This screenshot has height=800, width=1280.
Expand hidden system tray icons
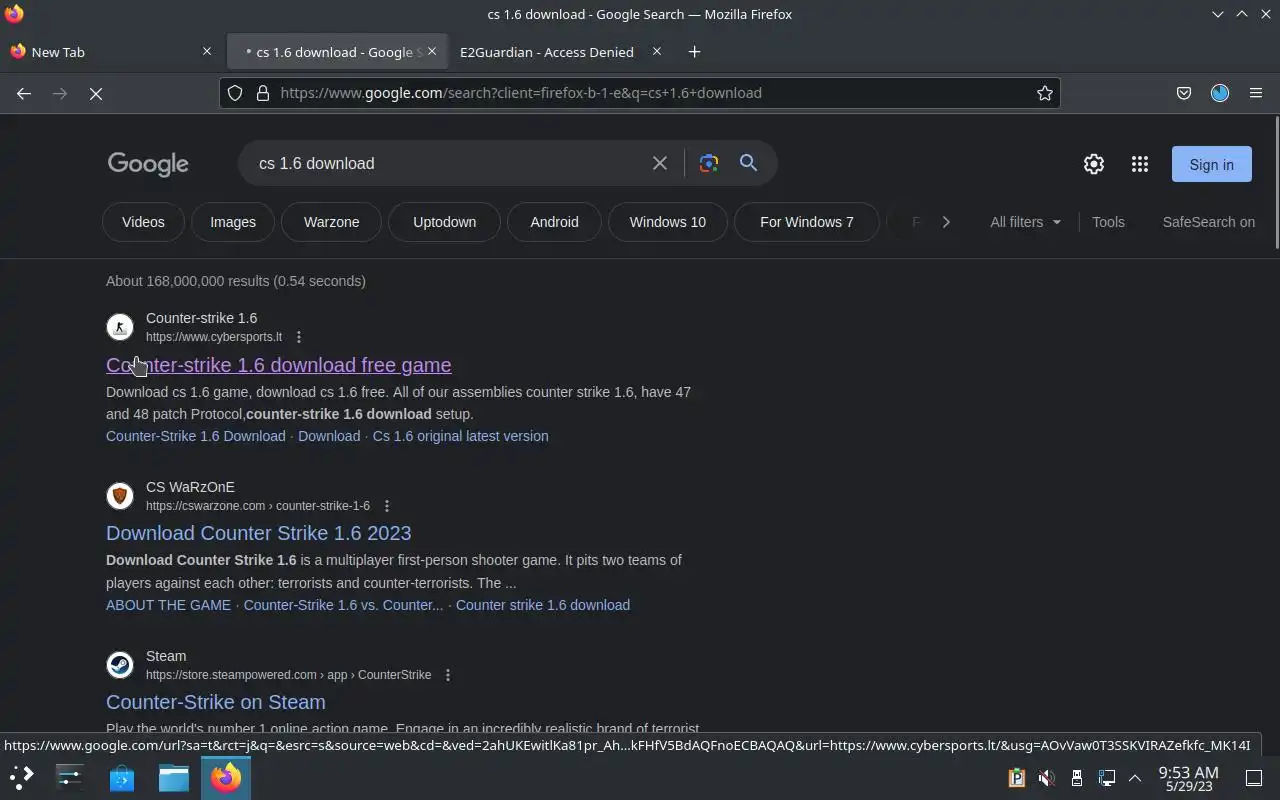tap(1135, 778)
